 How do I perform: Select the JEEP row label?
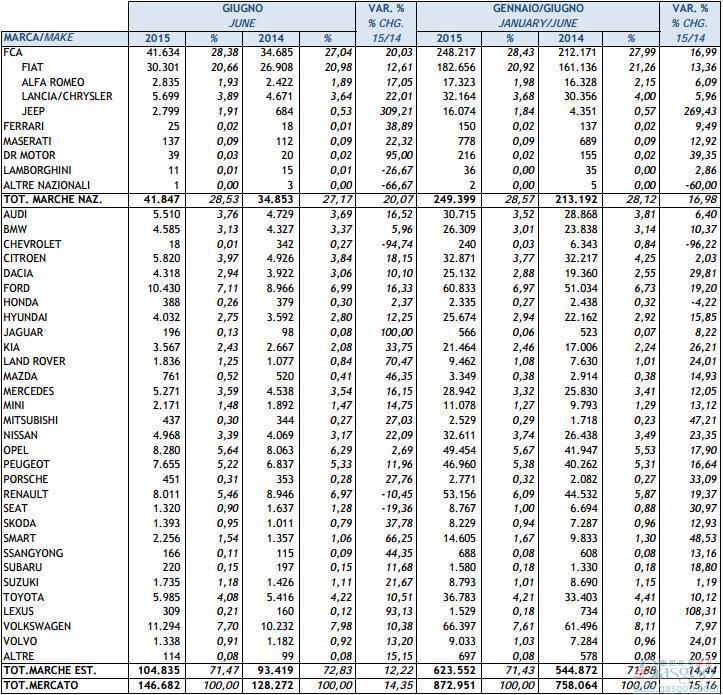(33, 111)
